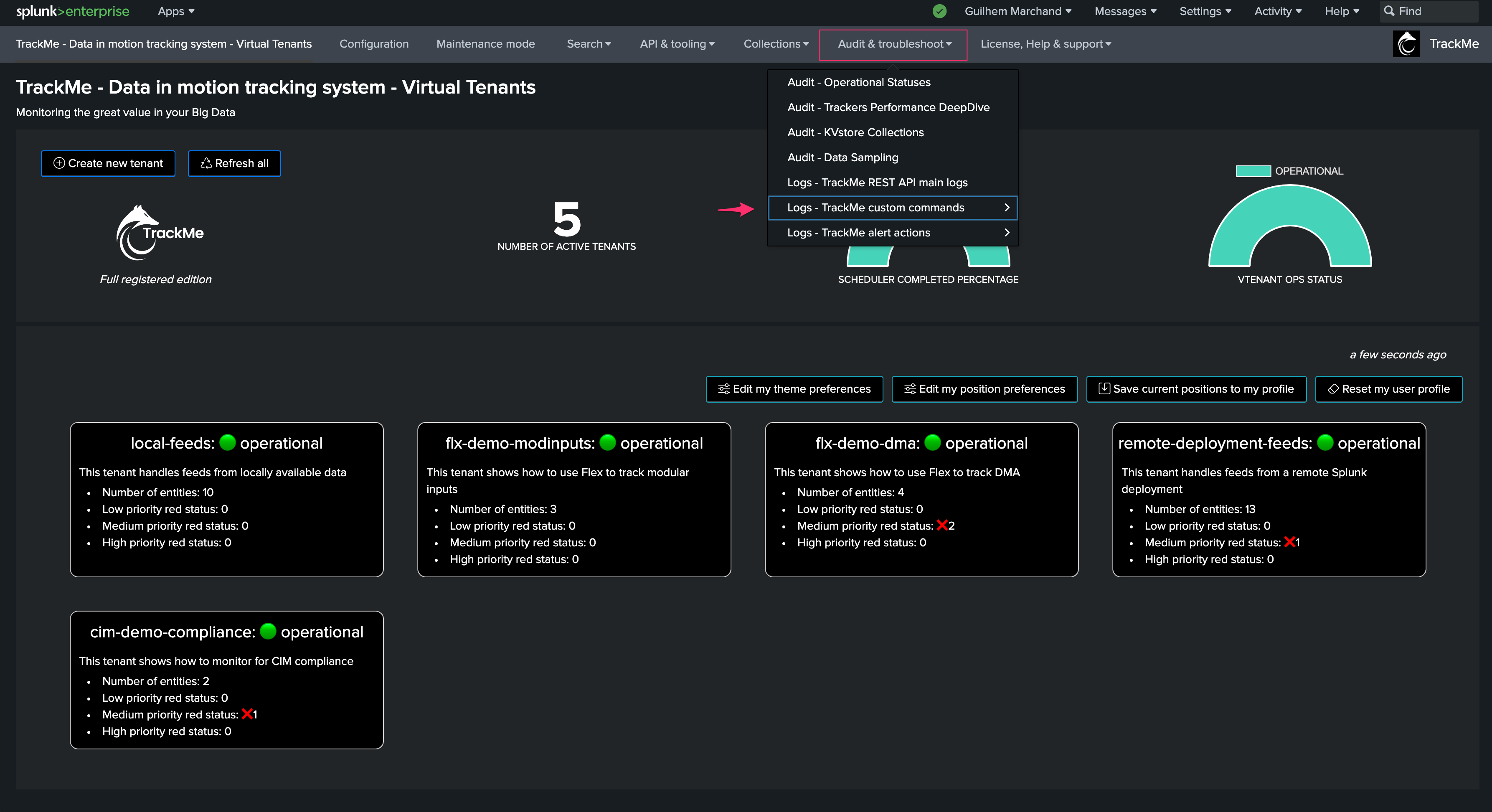Click red X in flx-demo-dma medium priority

pyautogui.click(x=942, y=525)
